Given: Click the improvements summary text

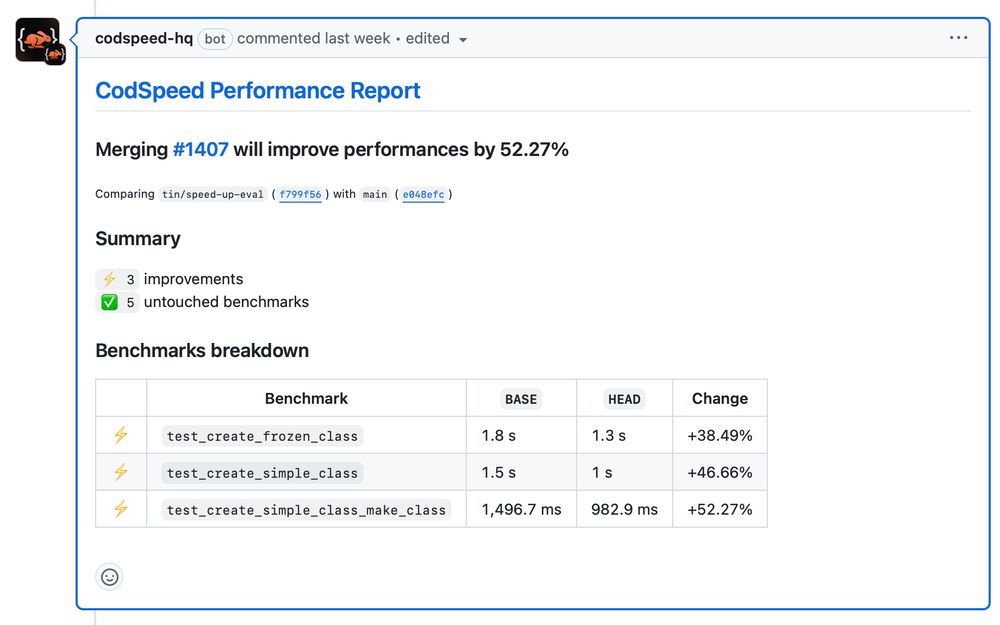Looking at the screenshot, I should pyautogui.click(x=193, y=279).
